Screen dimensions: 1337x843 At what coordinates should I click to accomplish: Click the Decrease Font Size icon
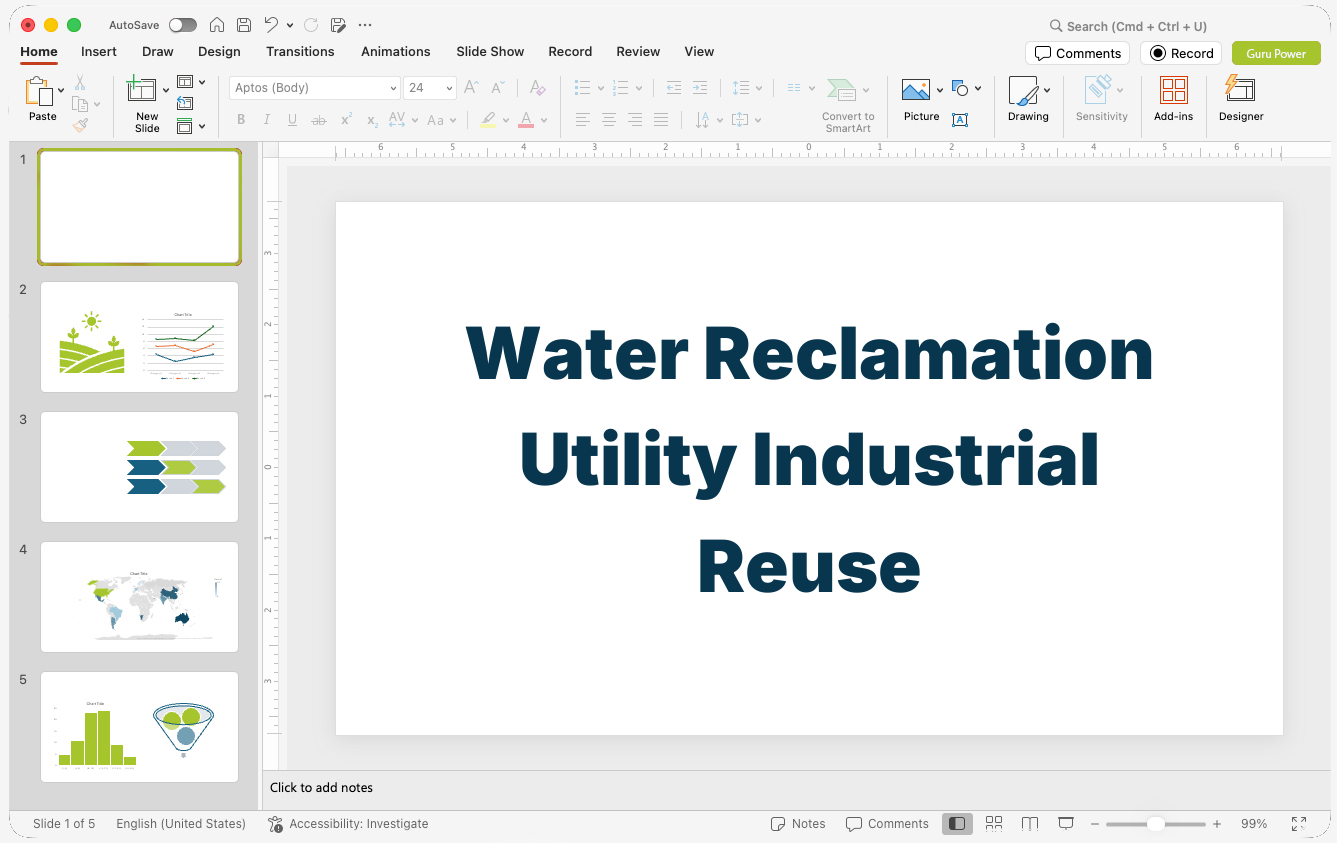pos(497,88)
